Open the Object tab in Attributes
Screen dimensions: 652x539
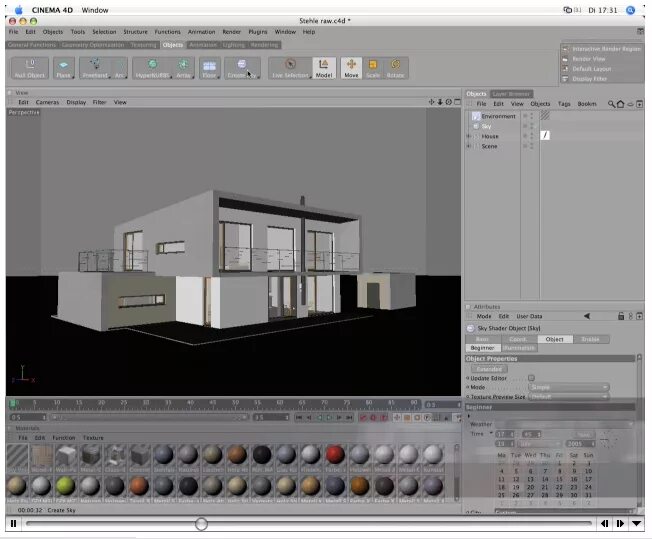pyautogui.click(x=555, y=339)
